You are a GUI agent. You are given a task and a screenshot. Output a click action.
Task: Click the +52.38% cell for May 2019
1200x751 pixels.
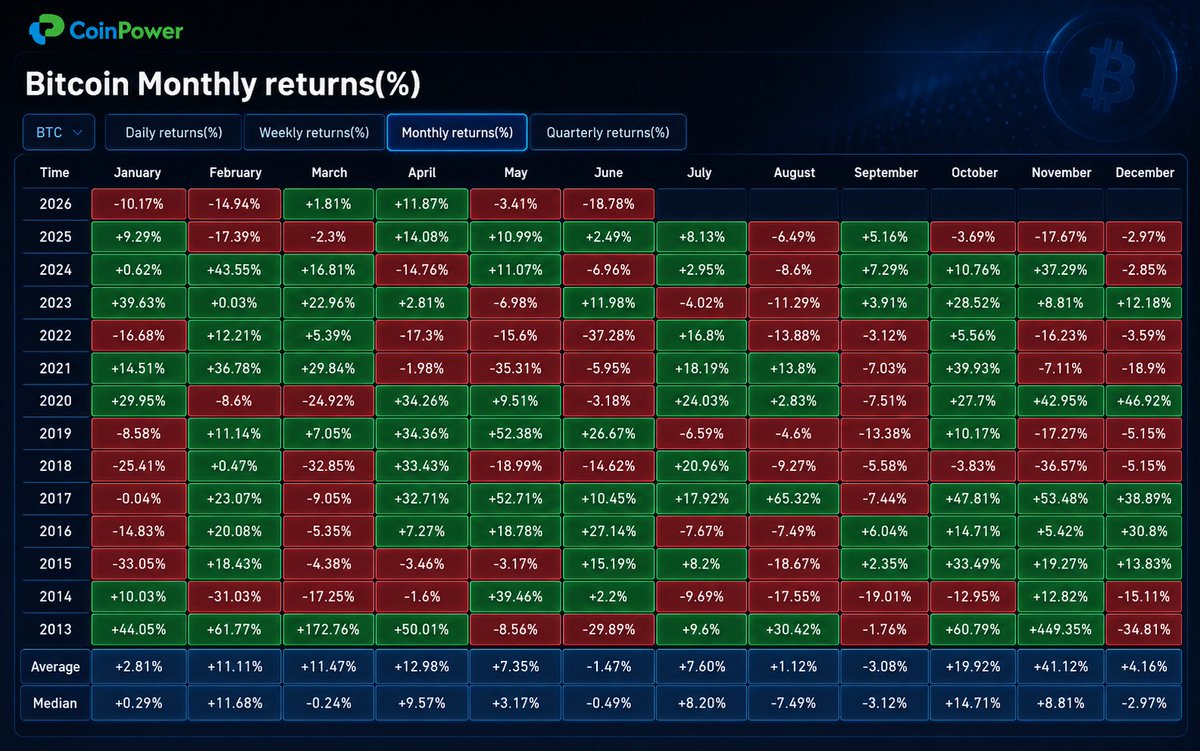516,434
